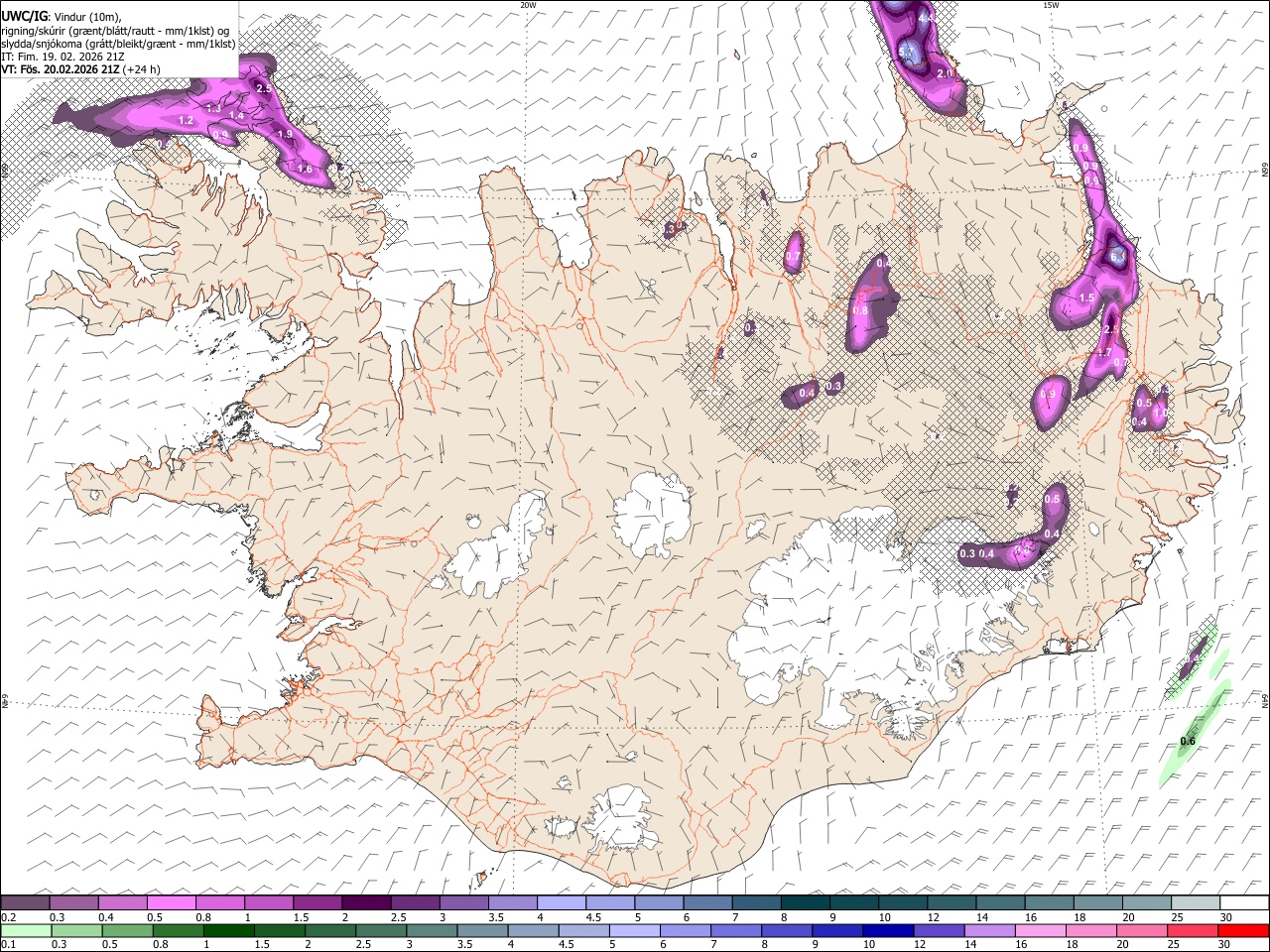Click the '(+24 h)' forecast offset text
Viewport: 1270px width, 952px height.
[x=142, y=69]
